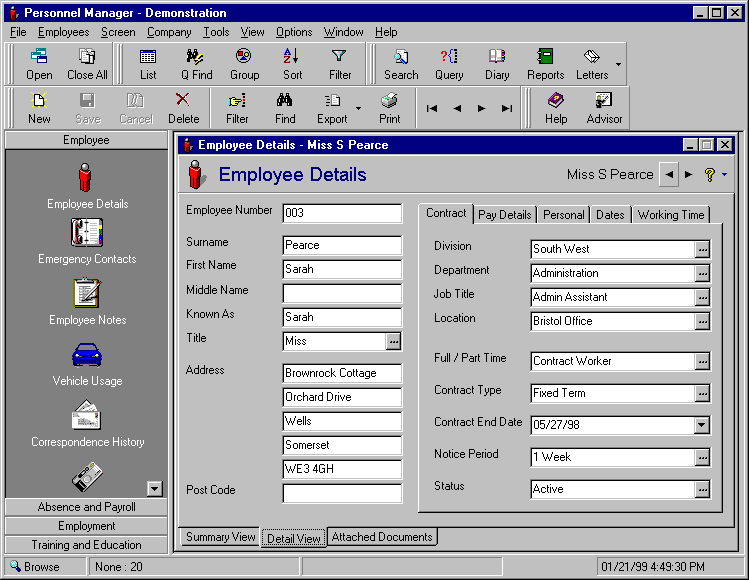This screenshot has width=749, height=580.
Task: Click the Close All toolbar icon
Action: [87, 64]
